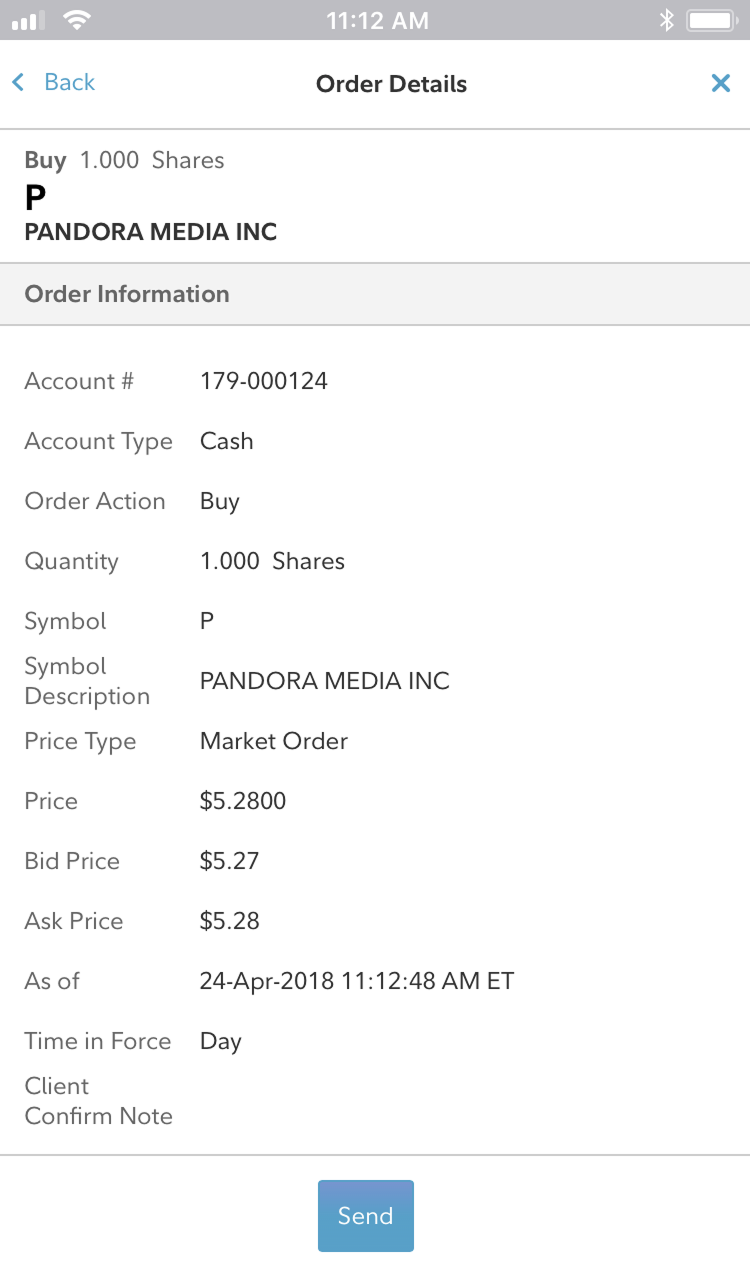The width and height of the screenshot is (750, 1272).
Task: Tap the cellular signal bars icon
Action: coord(29,20)
